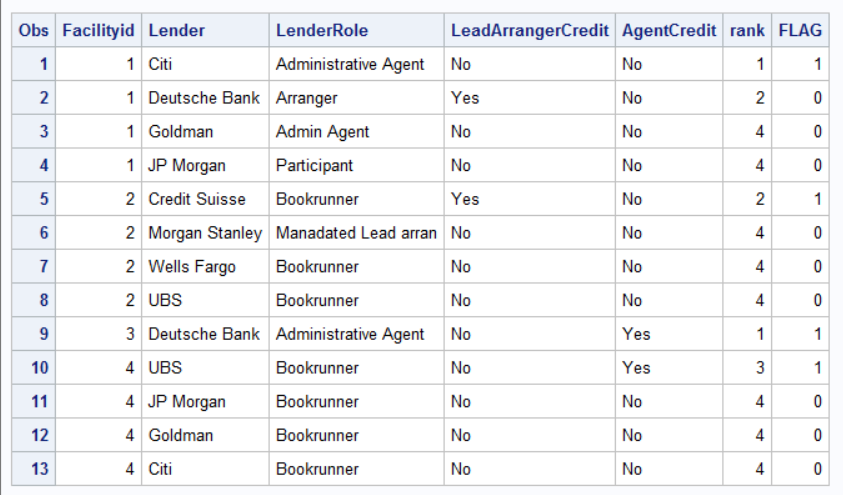Select the AgentCredit column header
Image resolution: width=843 pixels, height=495 pixels.
[668, 31]
